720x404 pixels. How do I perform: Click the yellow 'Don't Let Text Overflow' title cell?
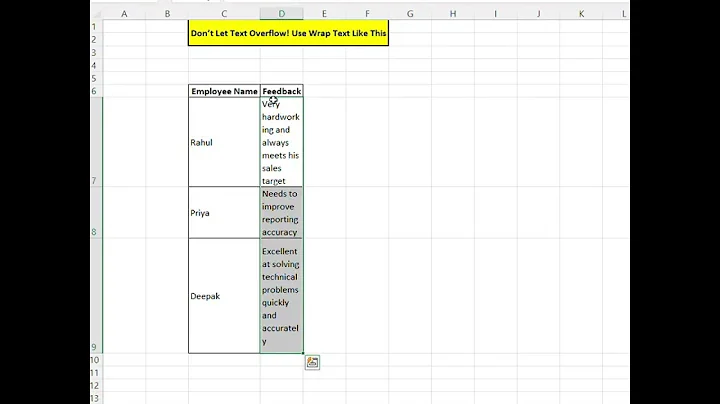(x=288, y=33)
